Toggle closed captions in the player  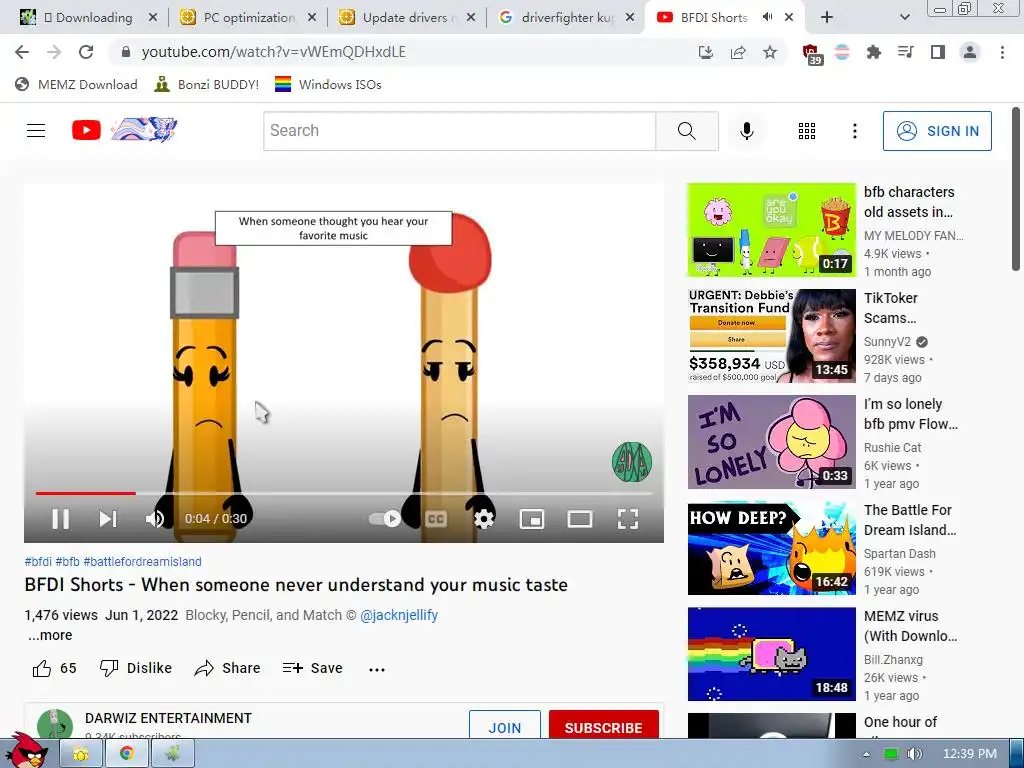point(436,519)
